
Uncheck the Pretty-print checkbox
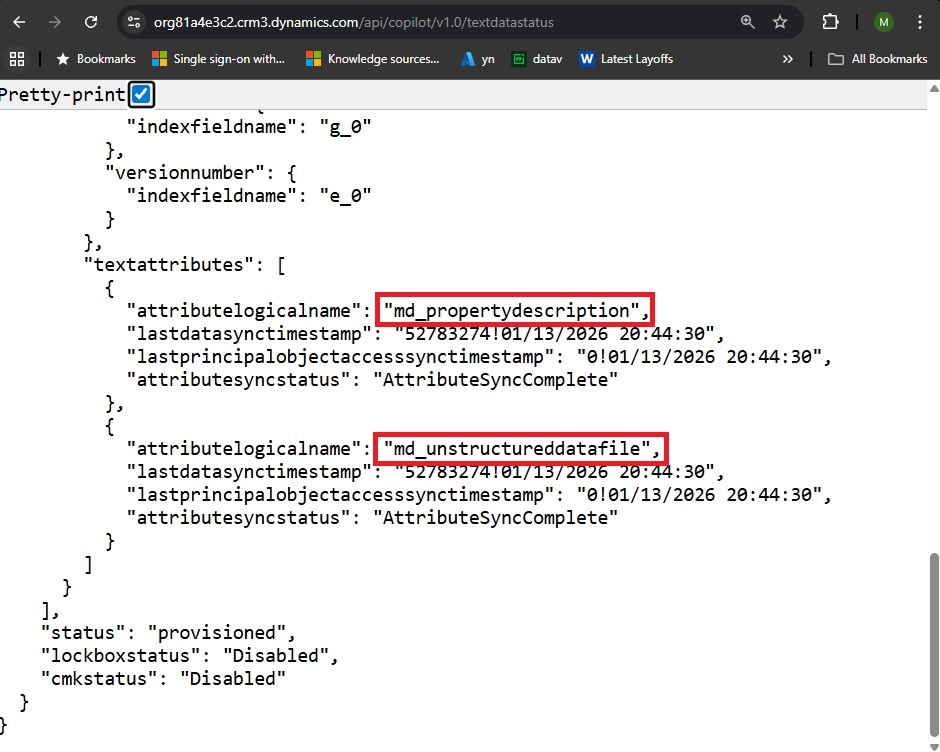[x=141, y=95]
